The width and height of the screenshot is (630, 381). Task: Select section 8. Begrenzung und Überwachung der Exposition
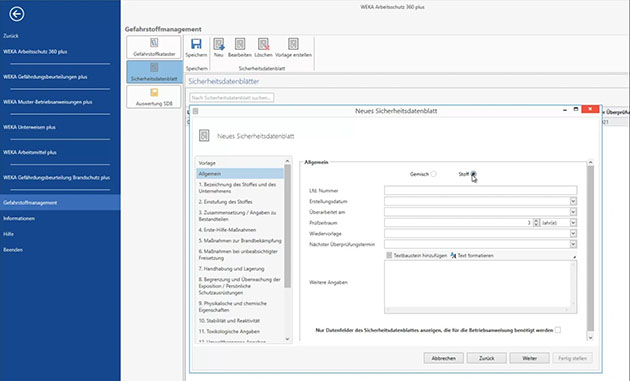[x=240, y=286]
